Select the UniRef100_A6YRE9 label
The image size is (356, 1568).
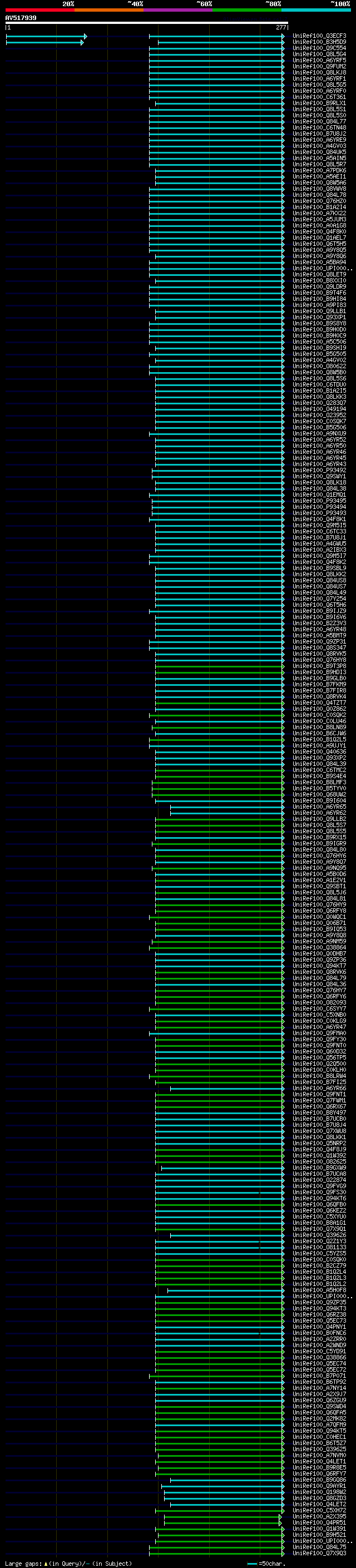click(319, 140)
